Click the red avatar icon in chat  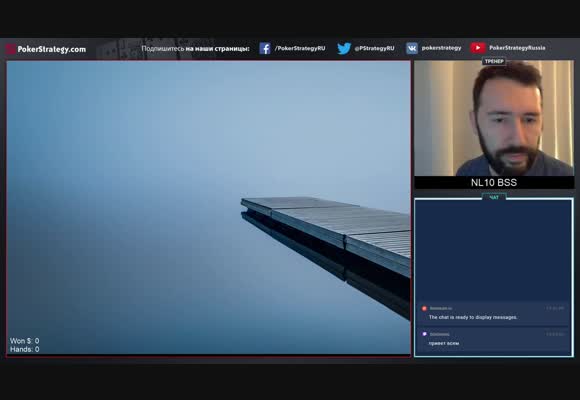[x=424, y=308]
